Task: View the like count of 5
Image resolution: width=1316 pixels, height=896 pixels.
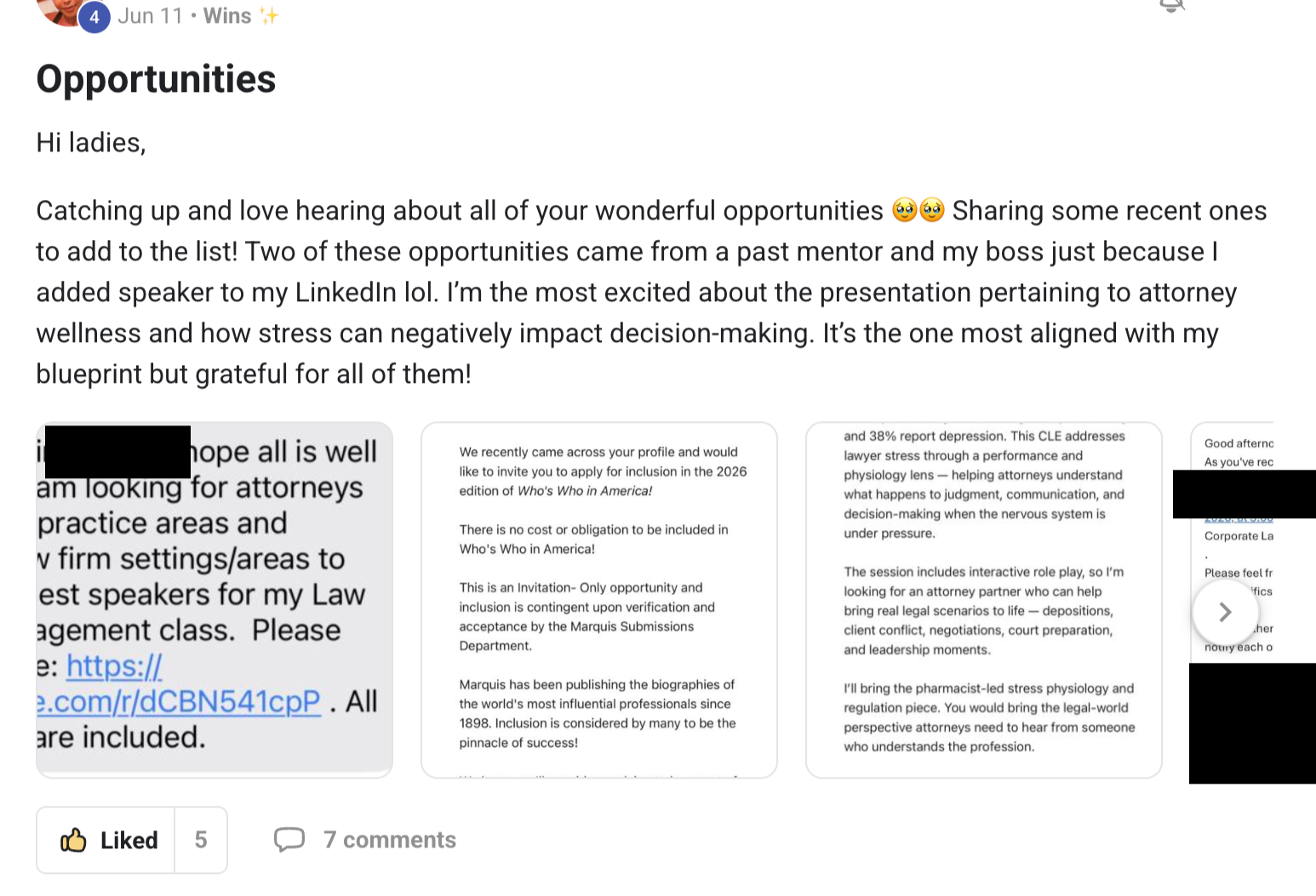Action: click(201, 840)
